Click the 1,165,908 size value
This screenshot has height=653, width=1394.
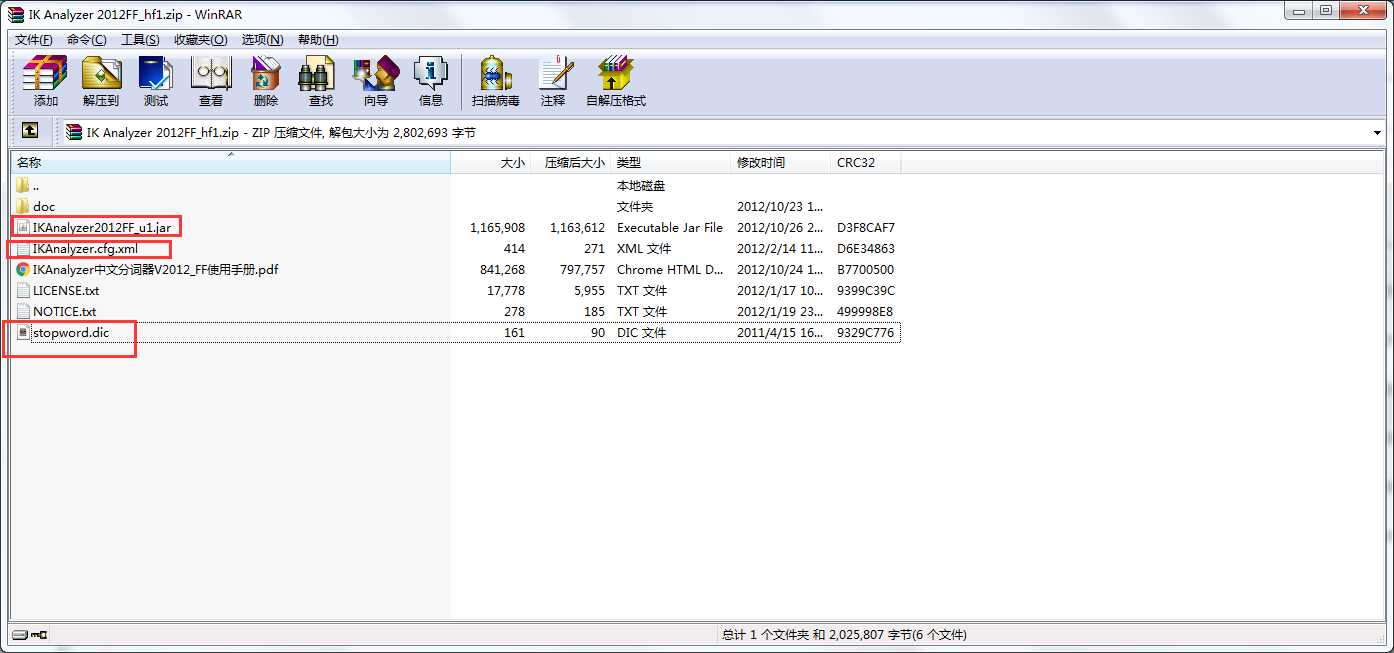[497, 228]
